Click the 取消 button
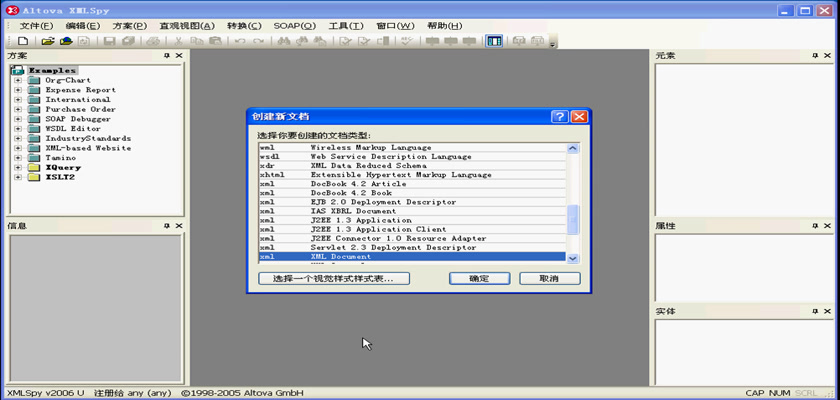Screen dimensions: 840x400 coord(550,278)
